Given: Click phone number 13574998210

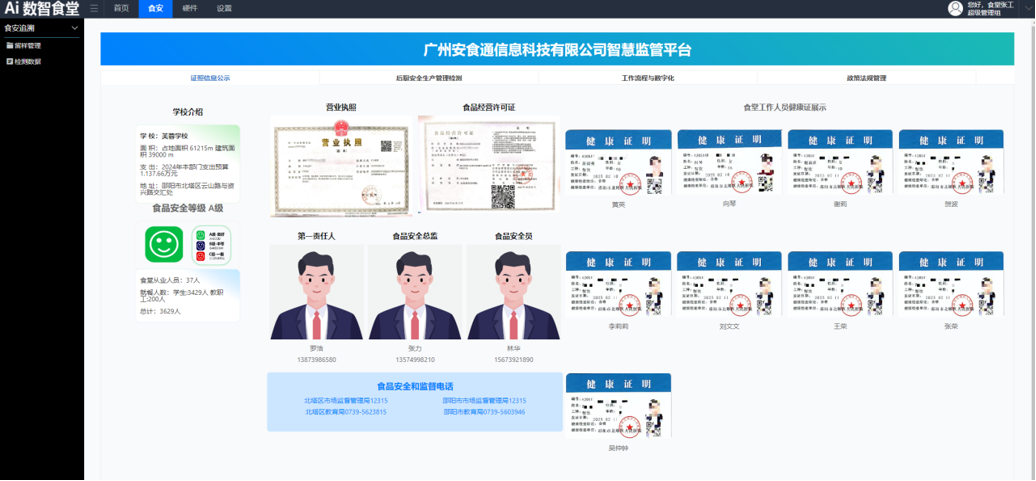Looking at the screenshot, I should pyautogui.click(x=415, y=360).
